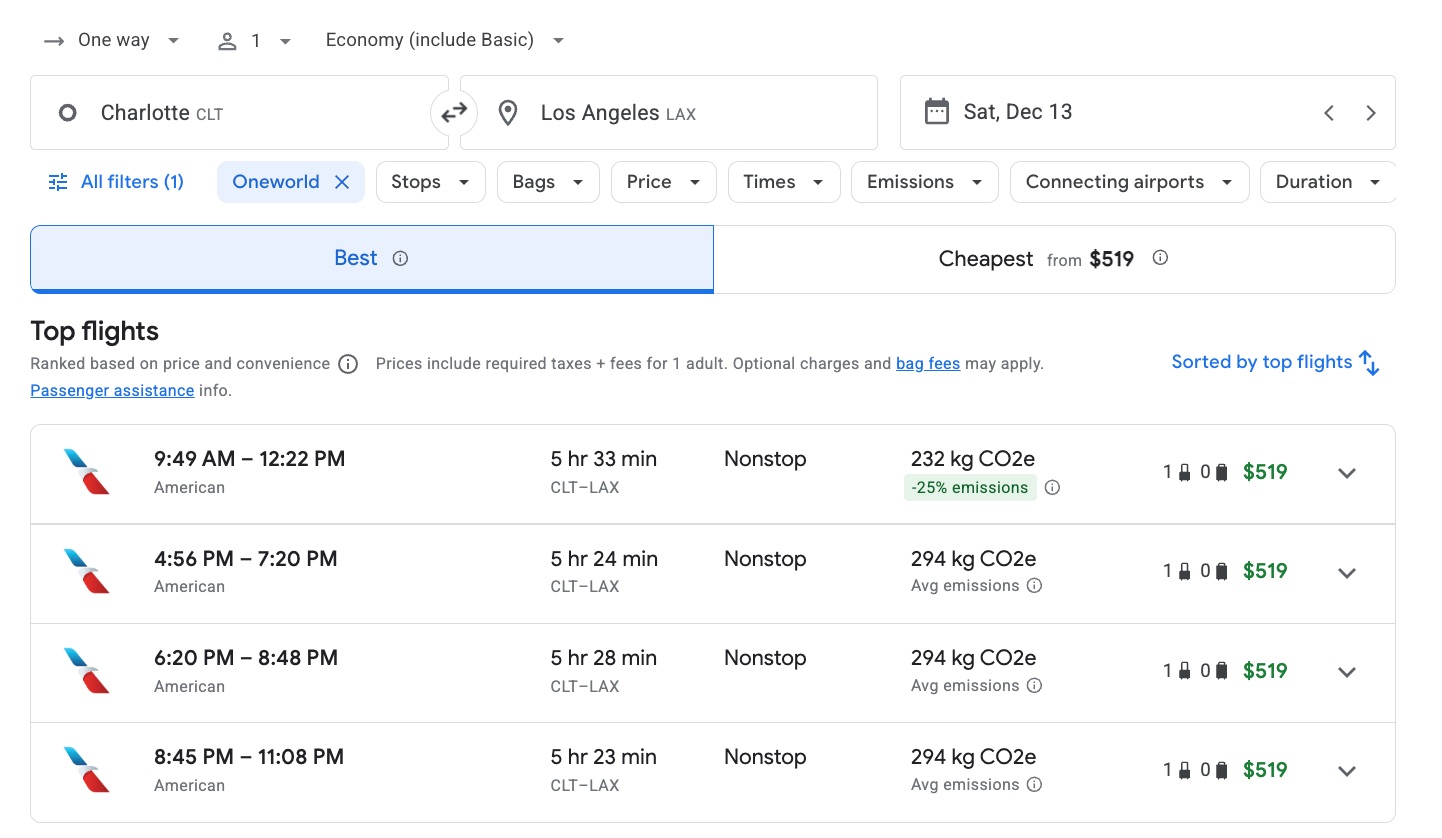Viewport: 1442px width, 838px height.
Task: Click the Avg emissions info icon on second flight
Action: [1035, 586]
